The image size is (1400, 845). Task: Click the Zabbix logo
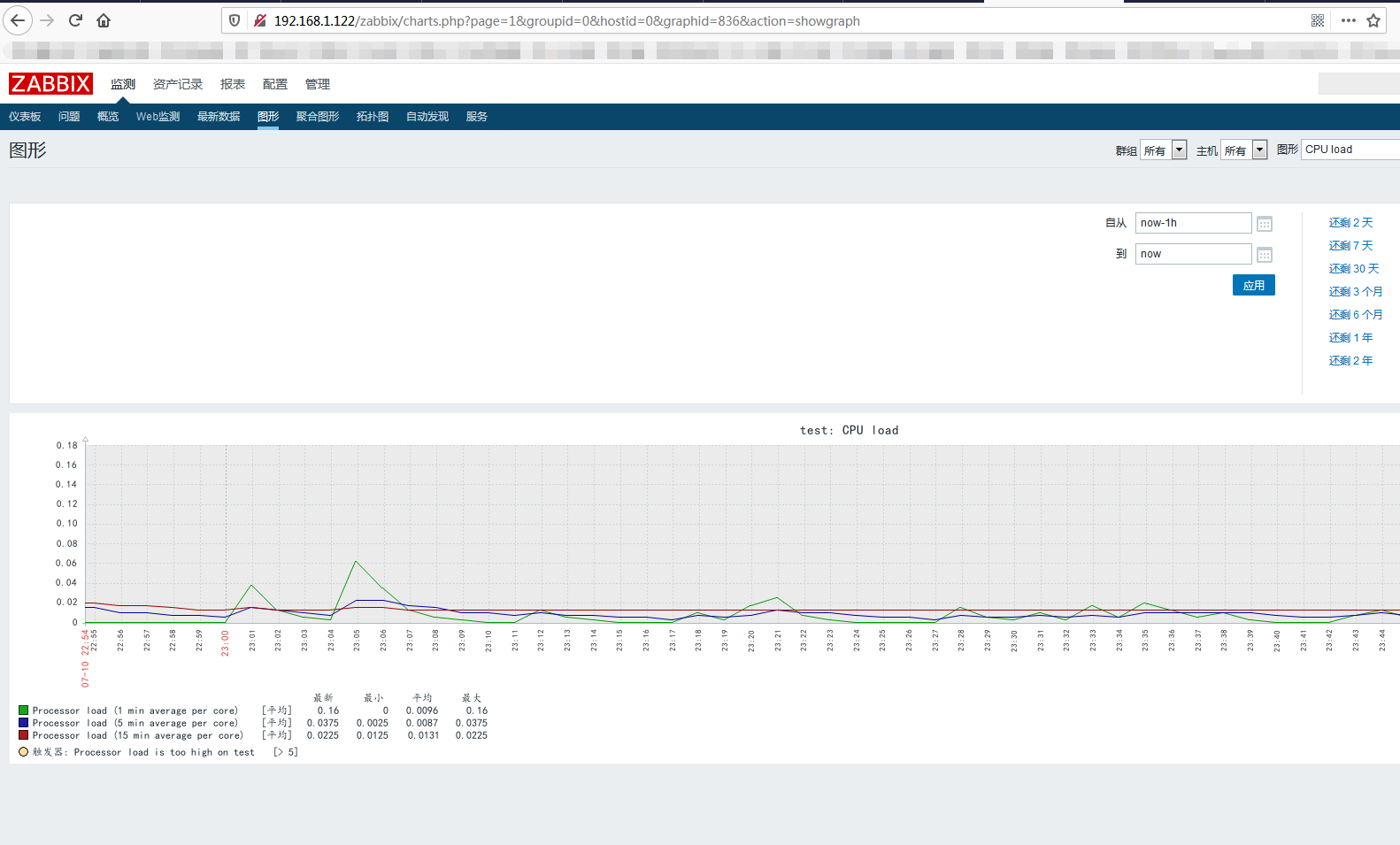click(x=50, y=84)
